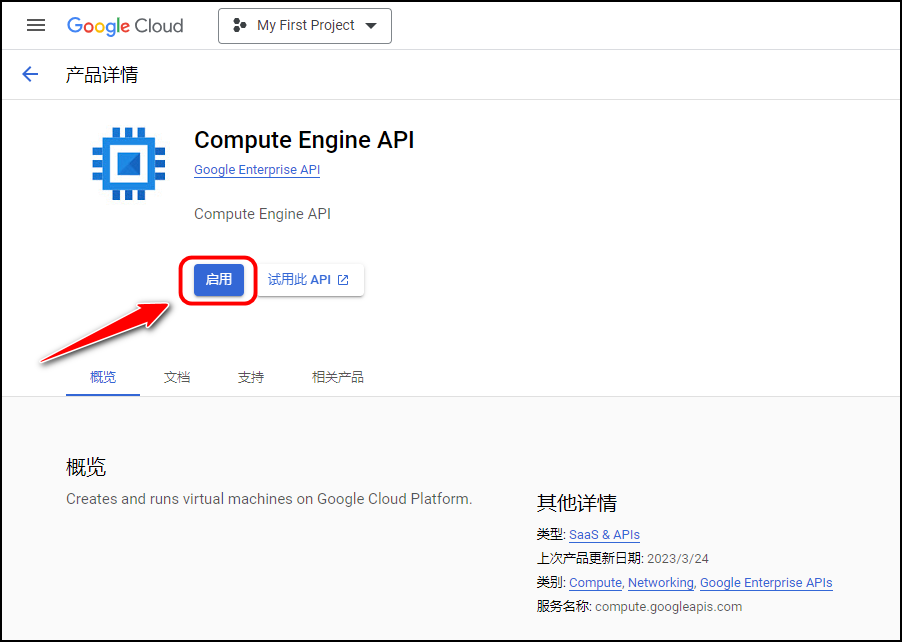Click the 'Creates and runs virtual machines' description
Image resolution: width=902 pixels, height=642 pixels.
point(269,499)
